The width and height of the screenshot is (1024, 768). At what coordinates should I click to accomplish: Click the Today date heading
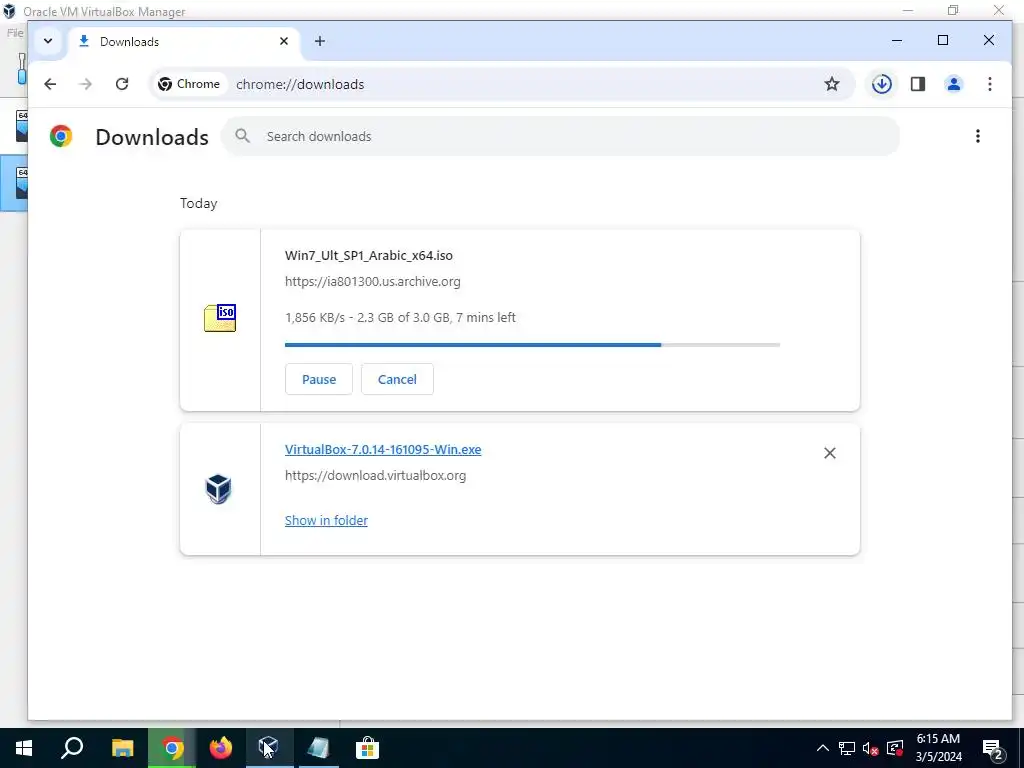[x=199, y=204]
